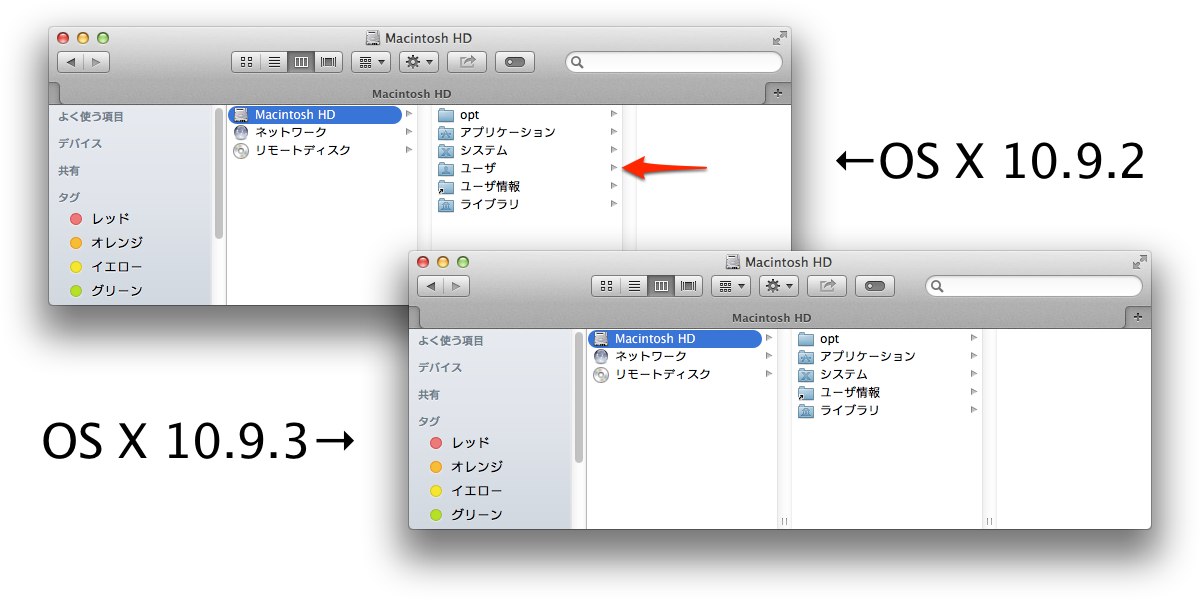Open the Action gear menu in 10.9.2 window
Viewport: 1200px width, 600px height.
point(419,62)
